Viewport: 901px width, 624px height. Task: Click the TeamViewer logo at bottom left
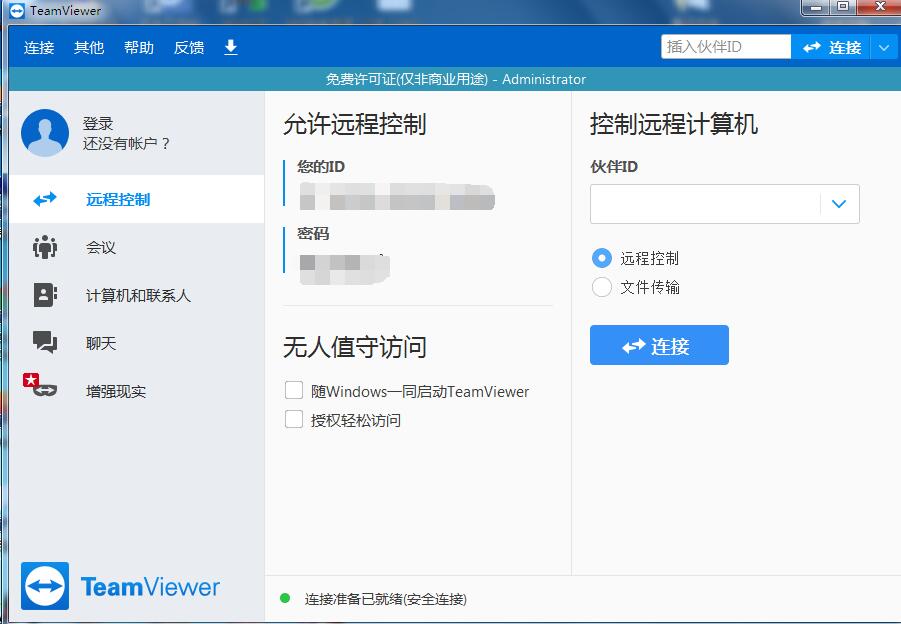pyautogui.click(x=120, y=586)
